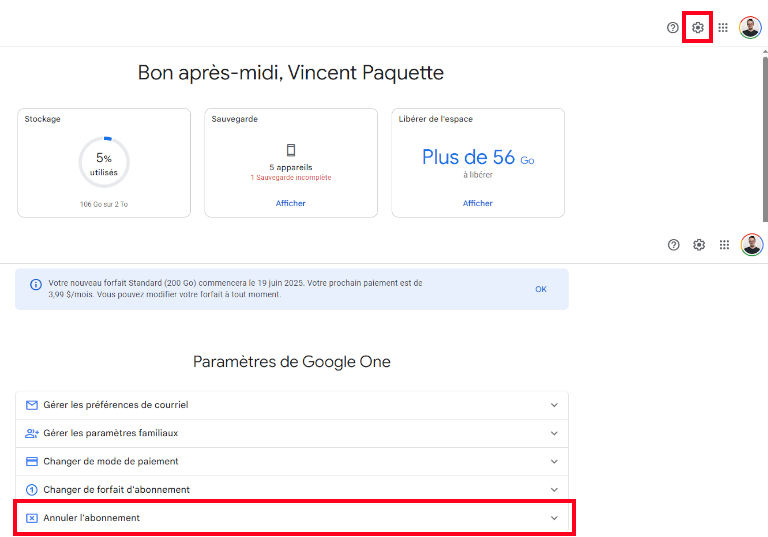This screenshot has width=768, height=537.
Task: Expand Annuler l'abonnement chevron
Action: coord(554,518)
